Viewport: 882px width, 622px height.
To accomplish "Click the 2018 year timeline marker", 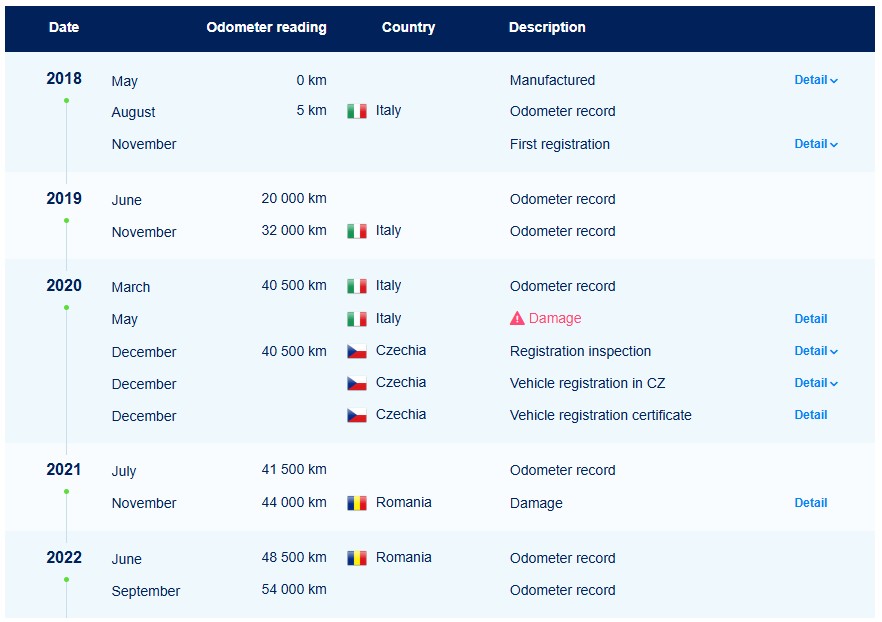I will [66, 101].
